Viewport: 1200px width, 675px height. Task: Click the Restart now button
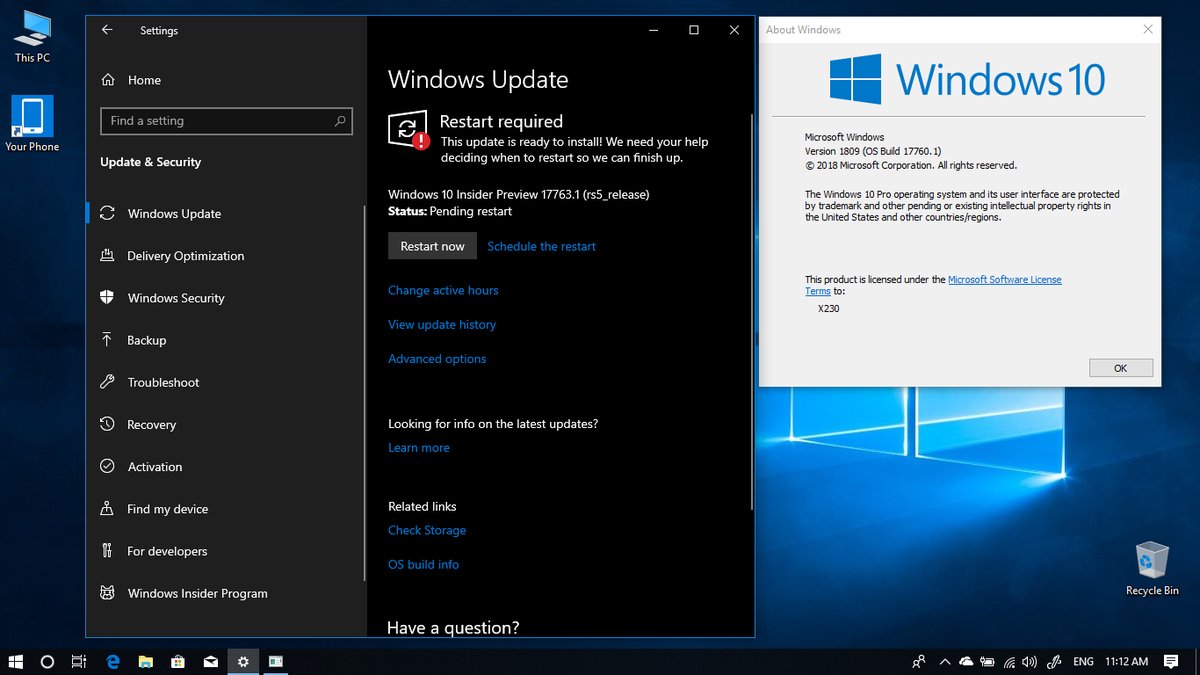[432, 245]
